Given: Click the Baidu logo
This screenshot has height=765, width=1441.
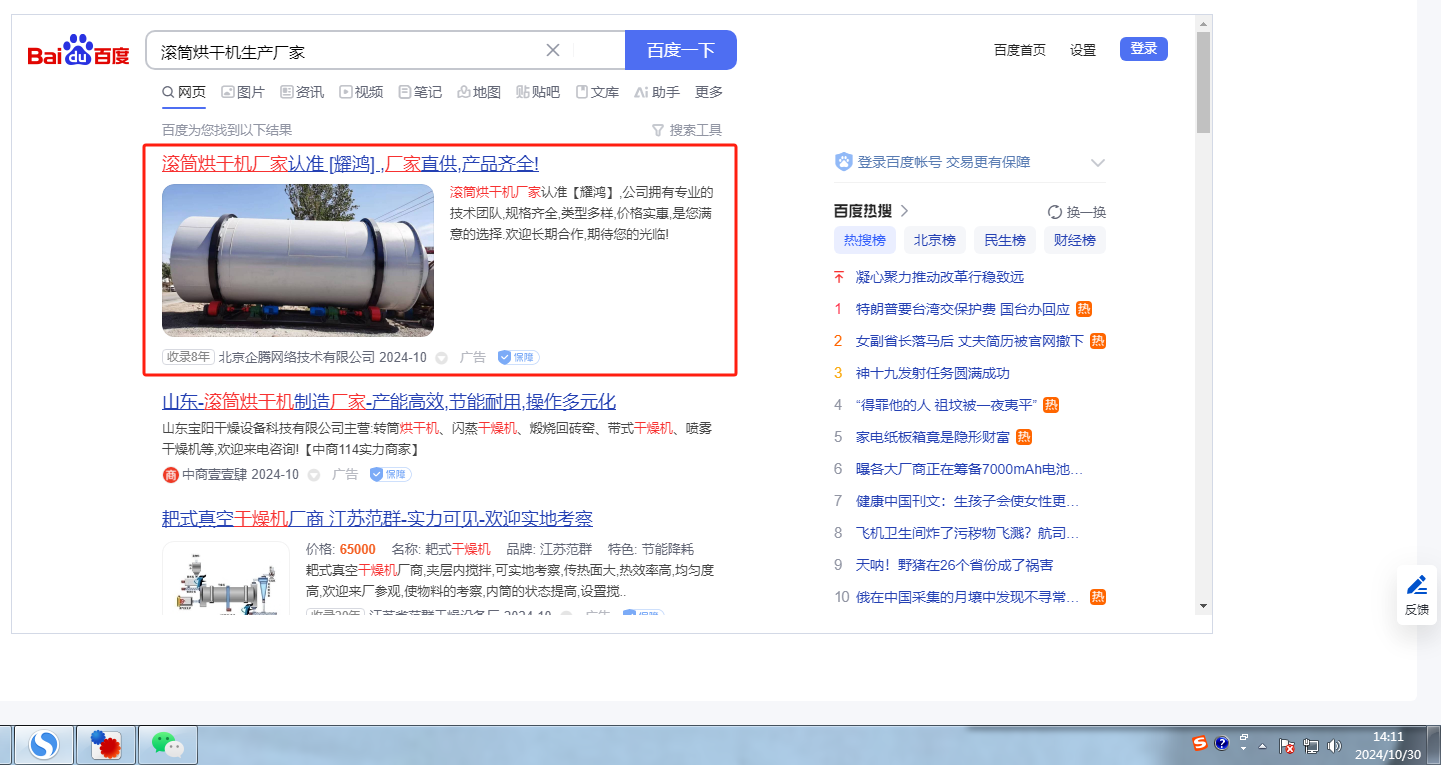Looking at the screenshot, I should point(78,51).
